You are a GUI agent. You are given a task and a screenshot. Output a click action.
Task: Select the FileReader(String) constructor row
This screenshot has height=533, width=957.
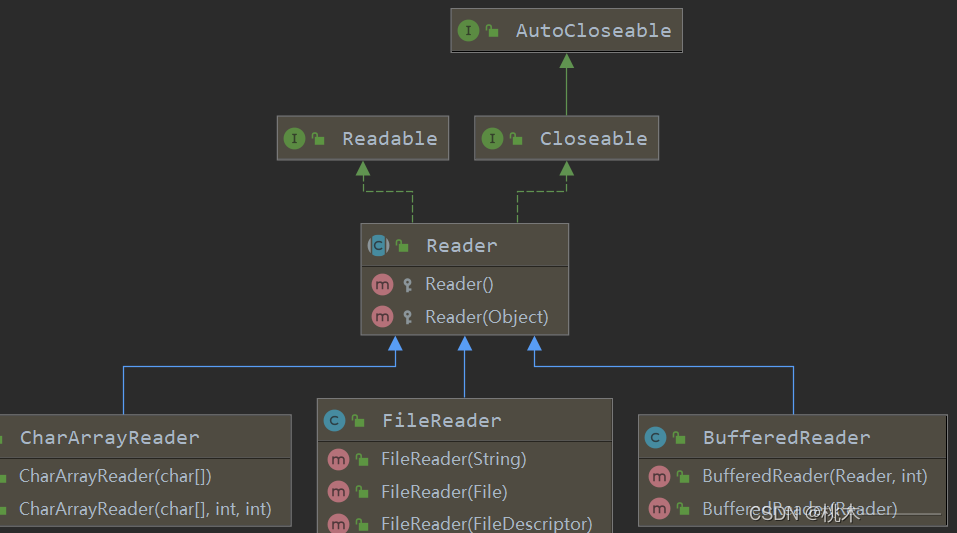point(464,459)
